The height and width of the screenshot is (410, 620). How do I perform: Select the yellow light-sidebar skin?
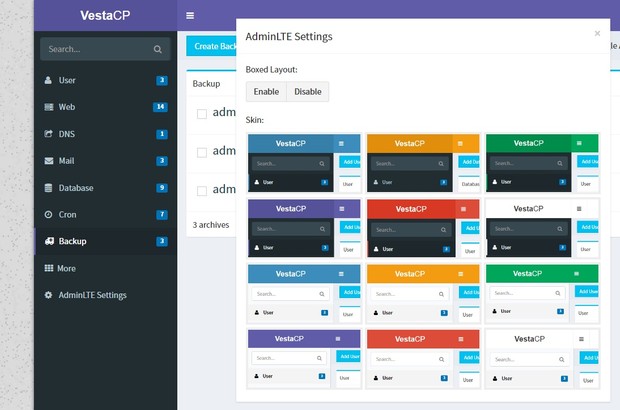[423, 293]
